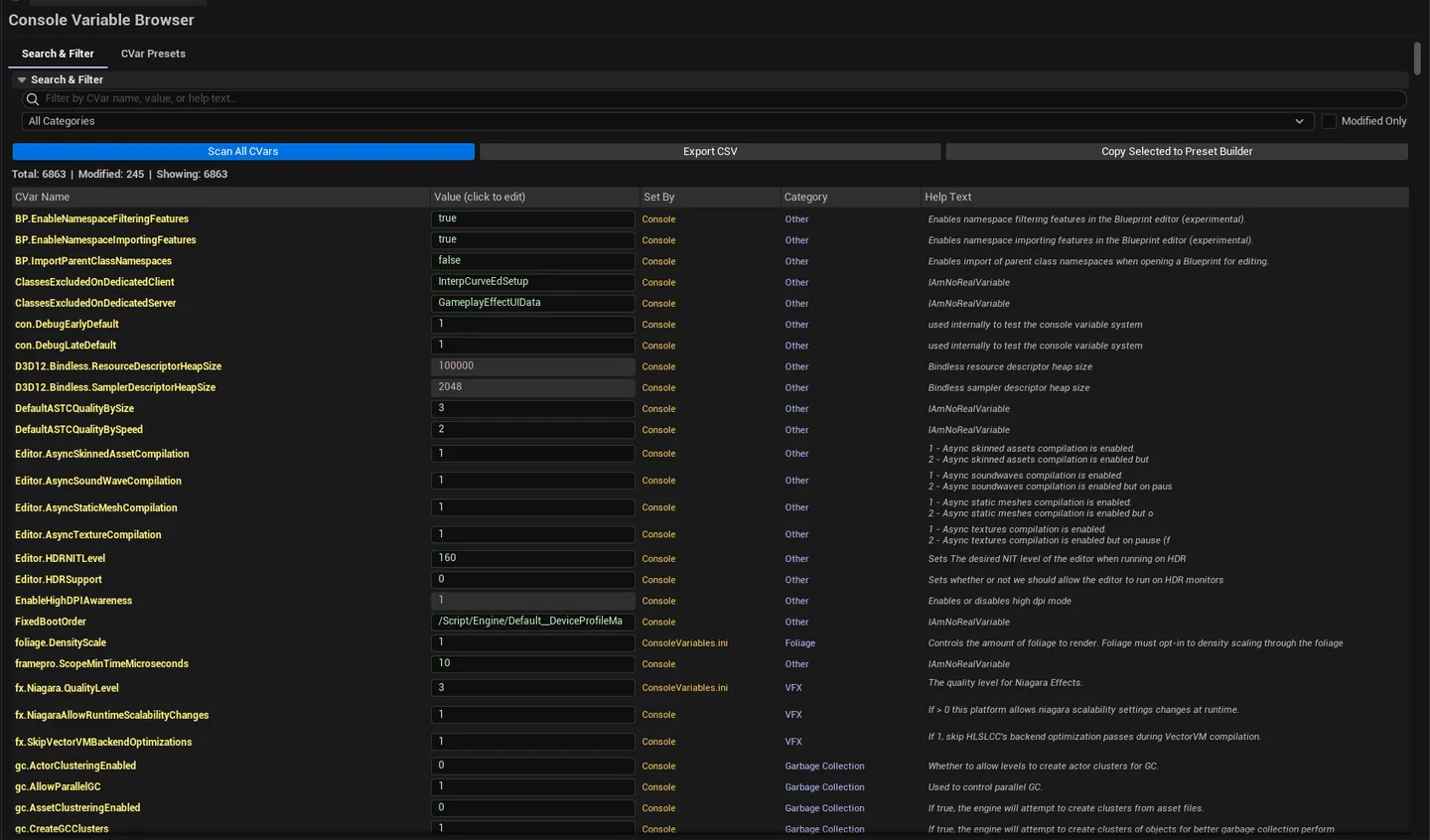Click ConsoleVariables.ini in the fx.Niagara.QualityLevel row
1430x840 pixels.
point(685,688)
